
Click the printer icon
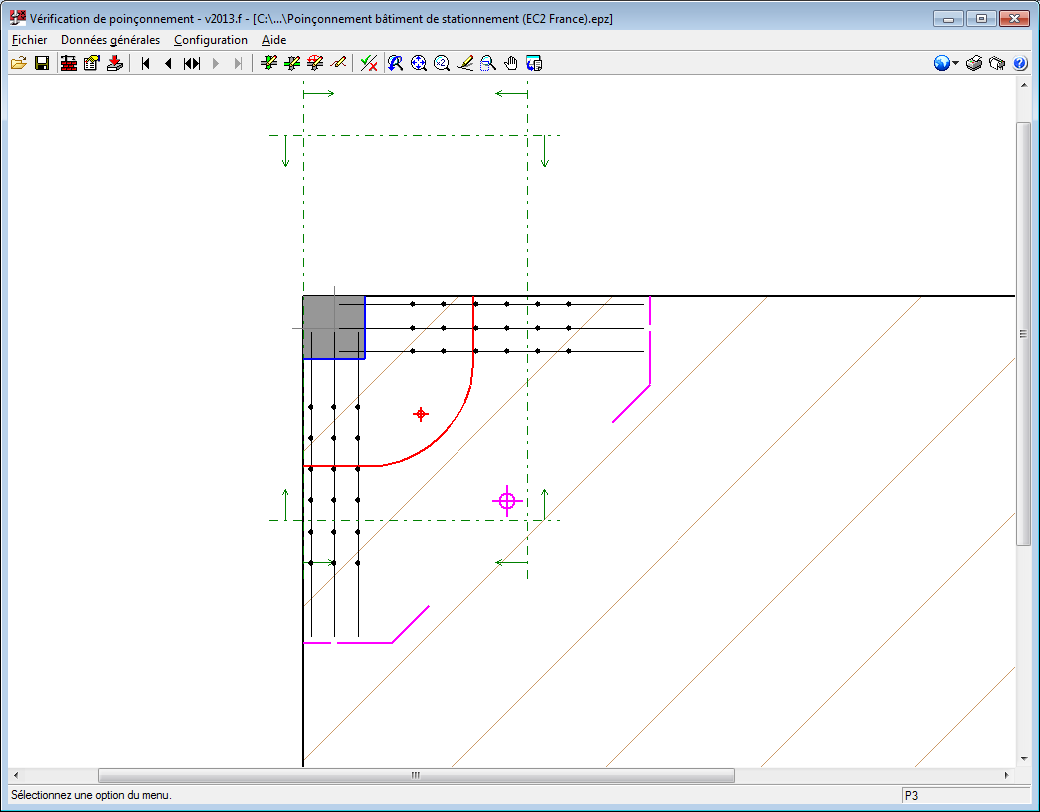[x=974, y=63]
